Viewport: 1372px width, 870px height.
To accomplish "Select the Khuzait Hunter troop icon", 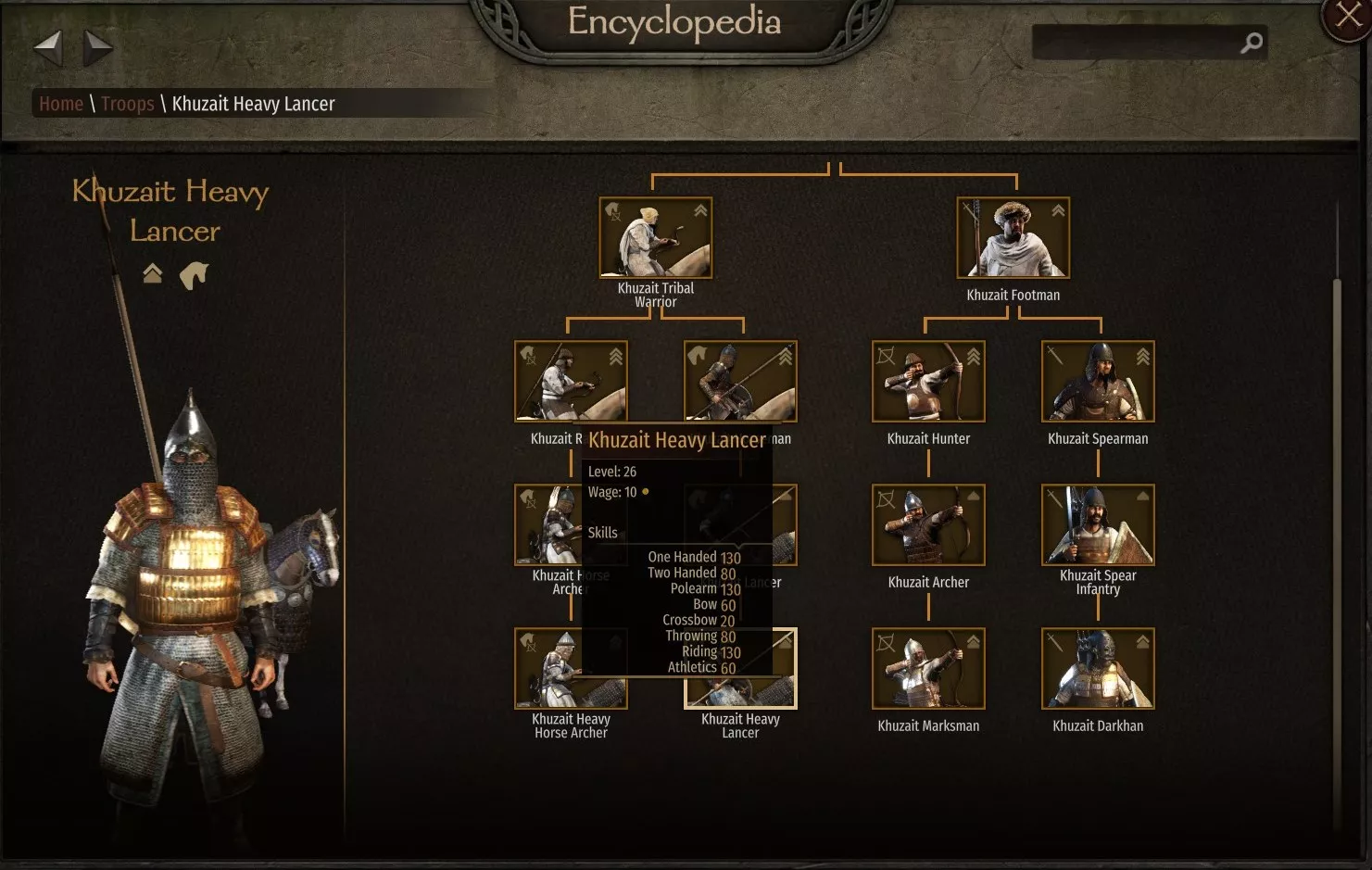I will [928, 381].
